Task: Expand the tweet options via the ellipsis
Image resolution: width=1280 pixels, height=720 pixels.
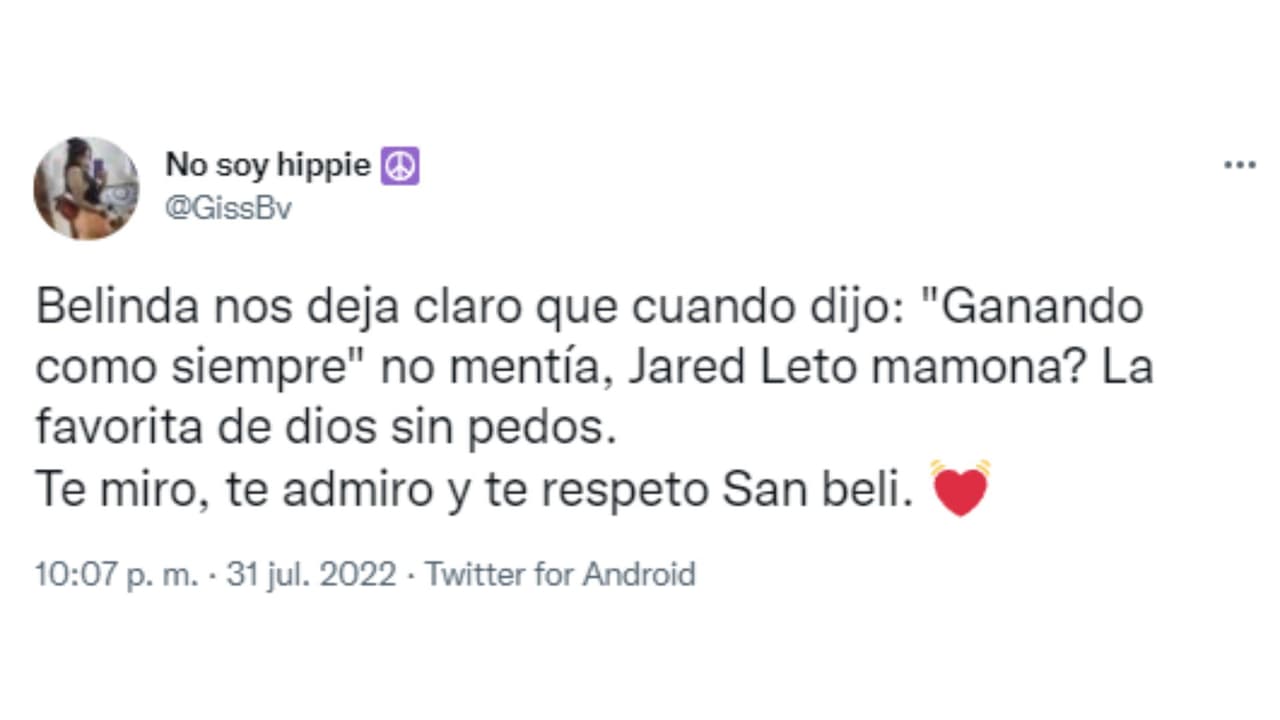Action: (1239, 163)
